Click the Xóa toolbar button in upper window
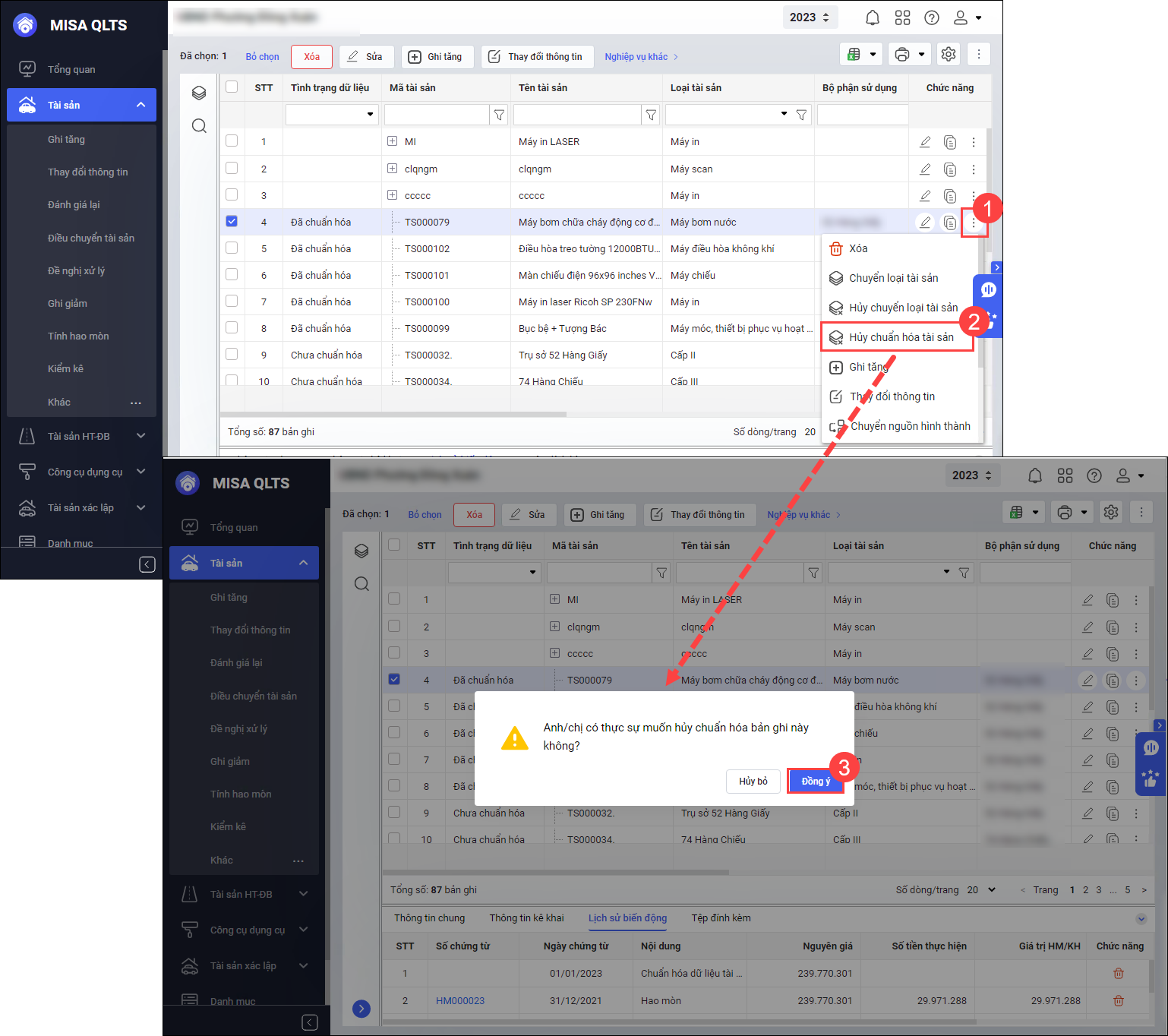The height and width of the screenshot is (1036, 1168). tap(311, 57)
